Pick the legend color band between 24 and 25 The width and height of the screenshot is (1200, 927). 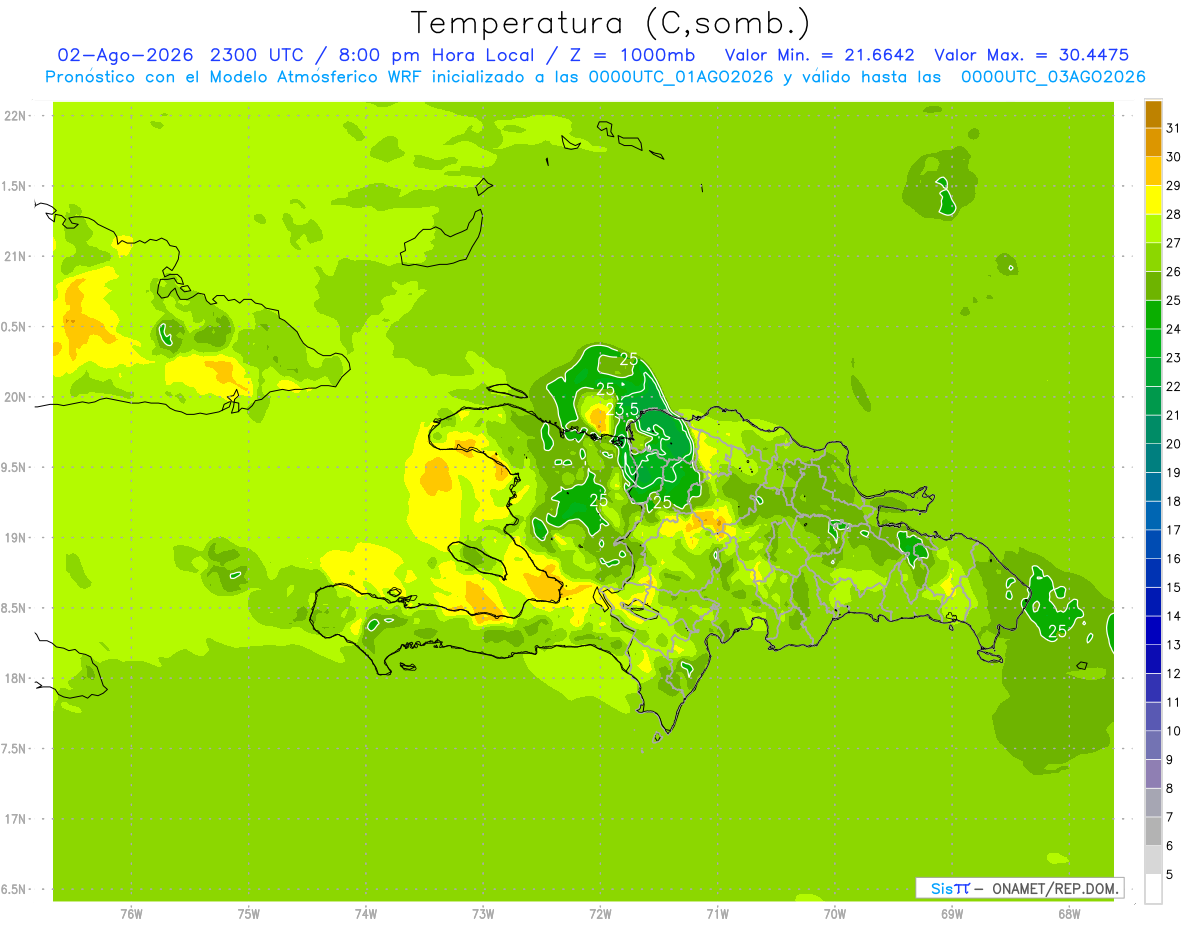[1153, 315]
